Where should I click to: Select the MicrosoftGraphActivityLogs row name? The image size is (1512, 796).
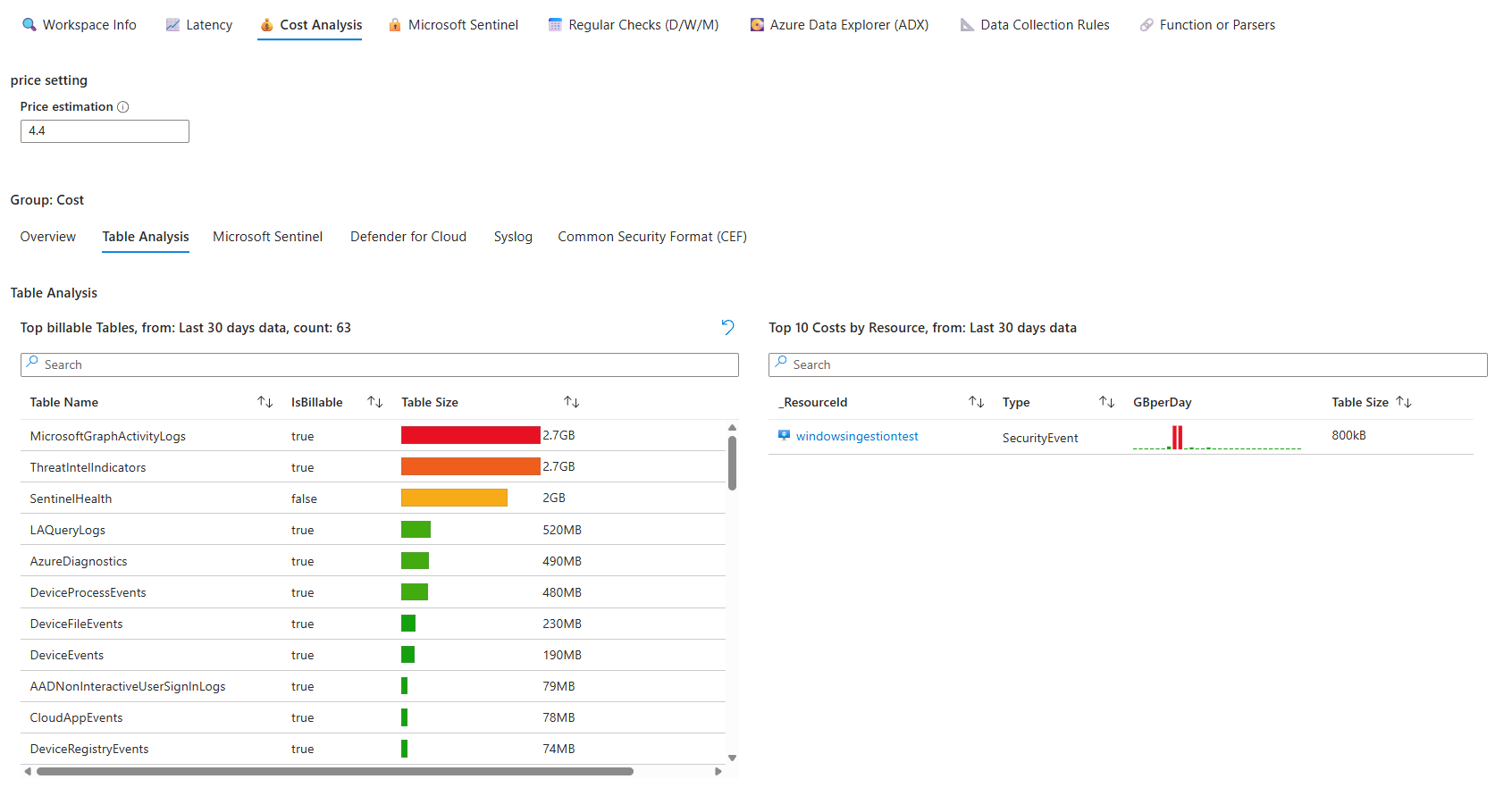(x=108, y=437)
